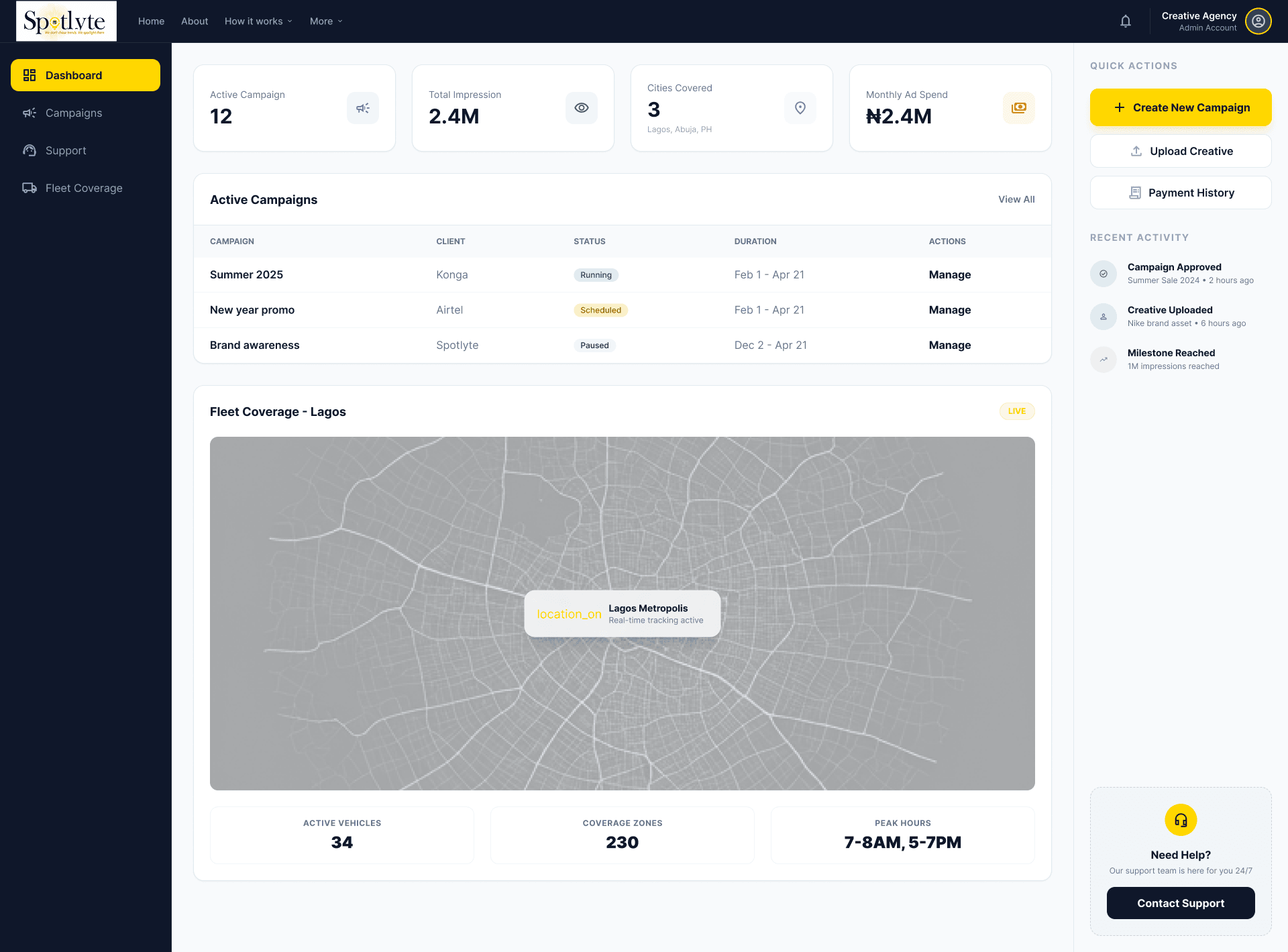
Task: Click the Fleet Coverage truck icon
Action: (x=30, y=188)
